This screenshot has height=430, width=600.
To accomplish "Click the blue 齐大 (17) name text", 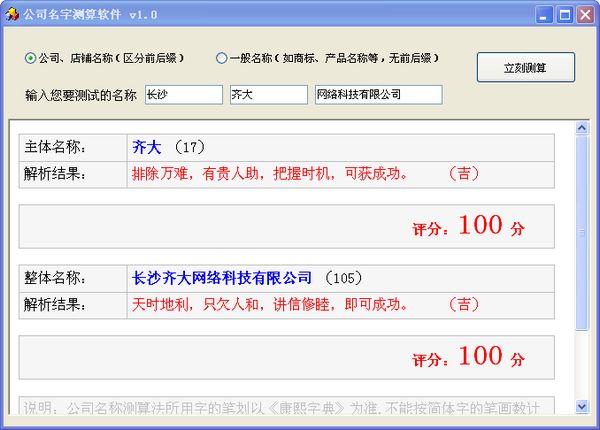I will 168,147.
